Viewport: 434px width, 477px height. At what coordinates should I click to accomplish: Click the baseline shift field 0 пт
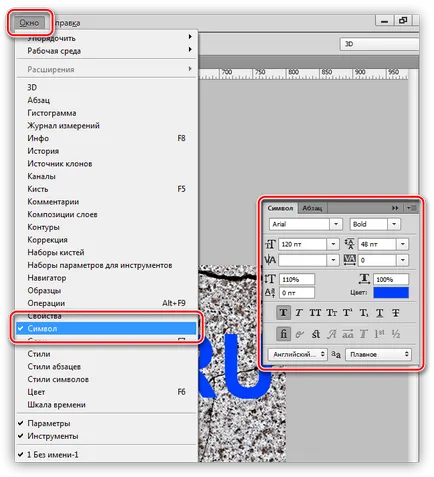point(297,293)
